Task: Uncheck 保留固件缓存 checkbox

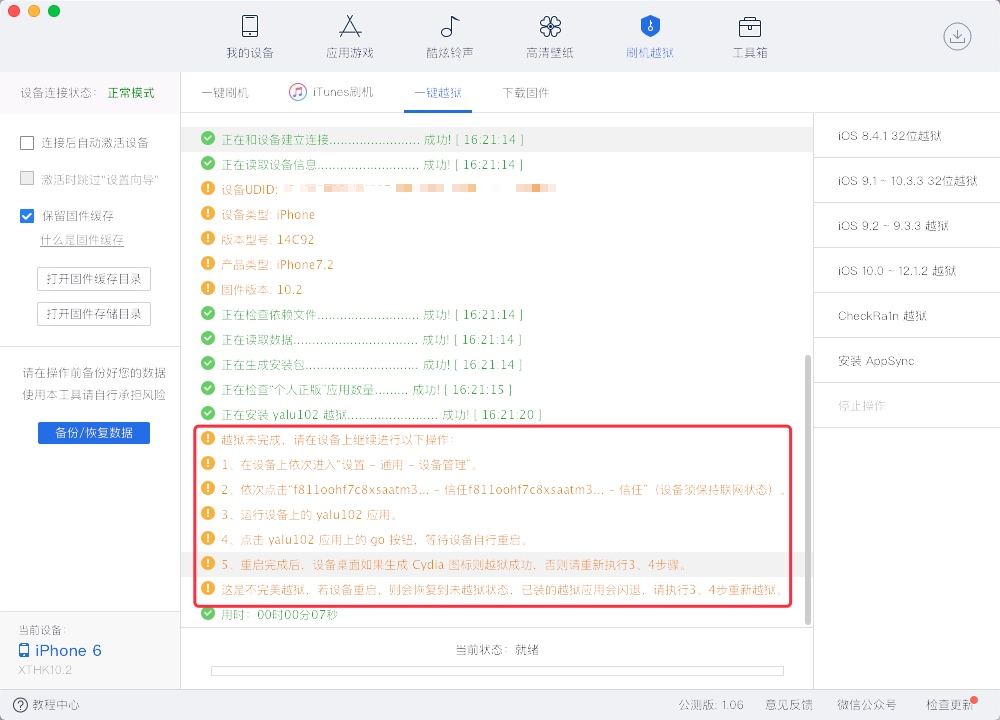Action: point(27,216)
